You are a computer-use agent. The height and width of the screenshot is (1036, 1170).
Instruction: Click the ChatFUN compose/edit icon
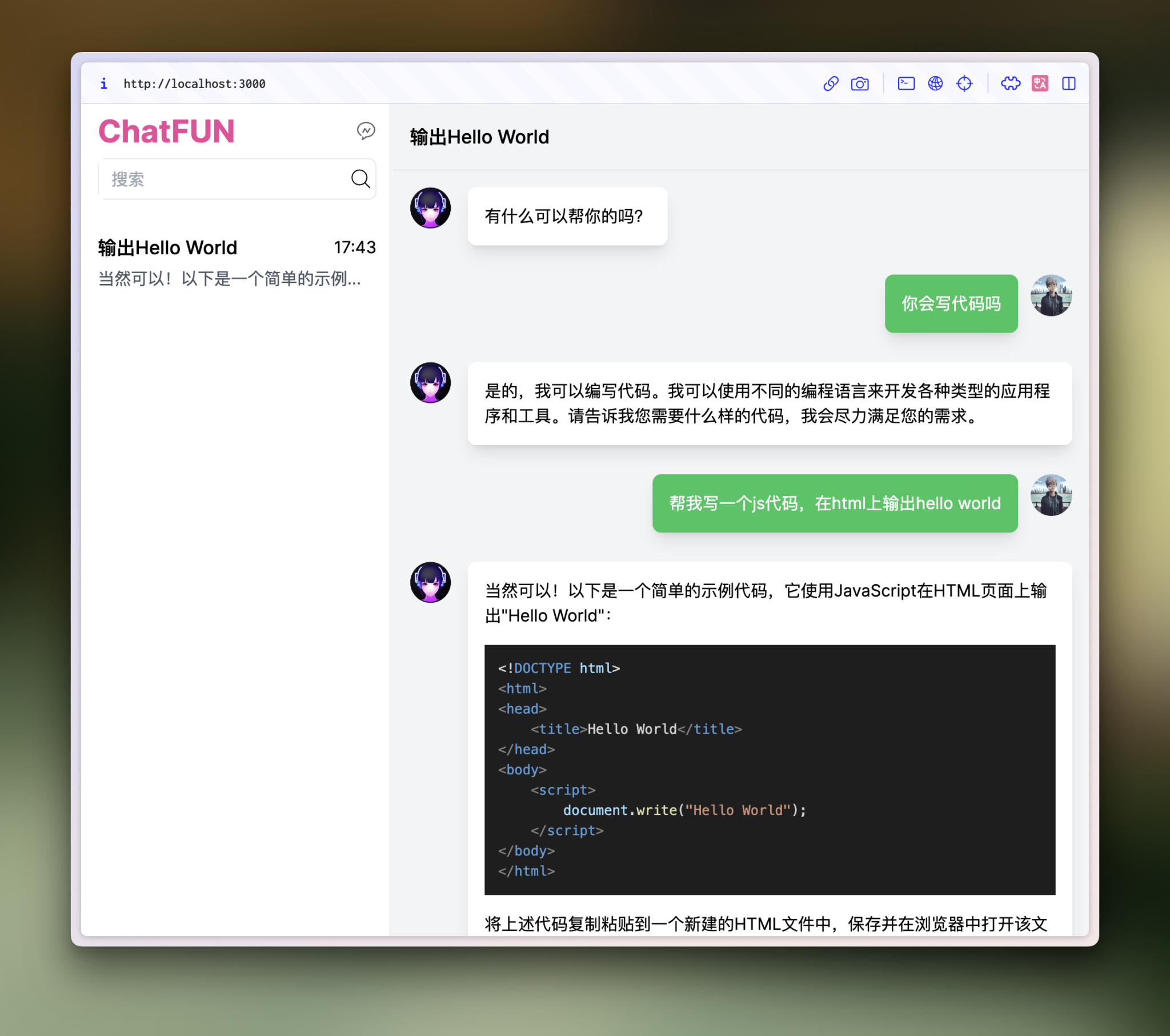[366, 130]
